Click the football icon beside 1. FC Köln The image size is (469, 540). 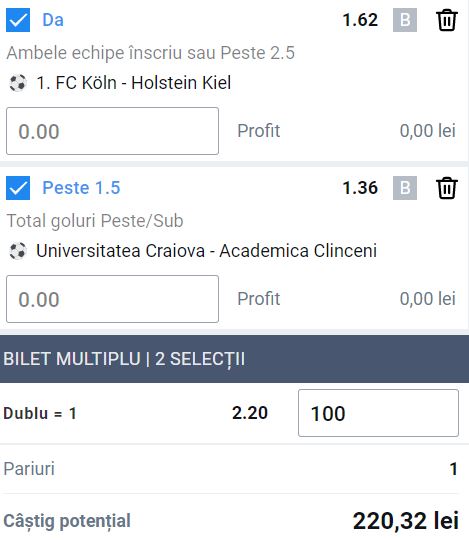point(18,83)
